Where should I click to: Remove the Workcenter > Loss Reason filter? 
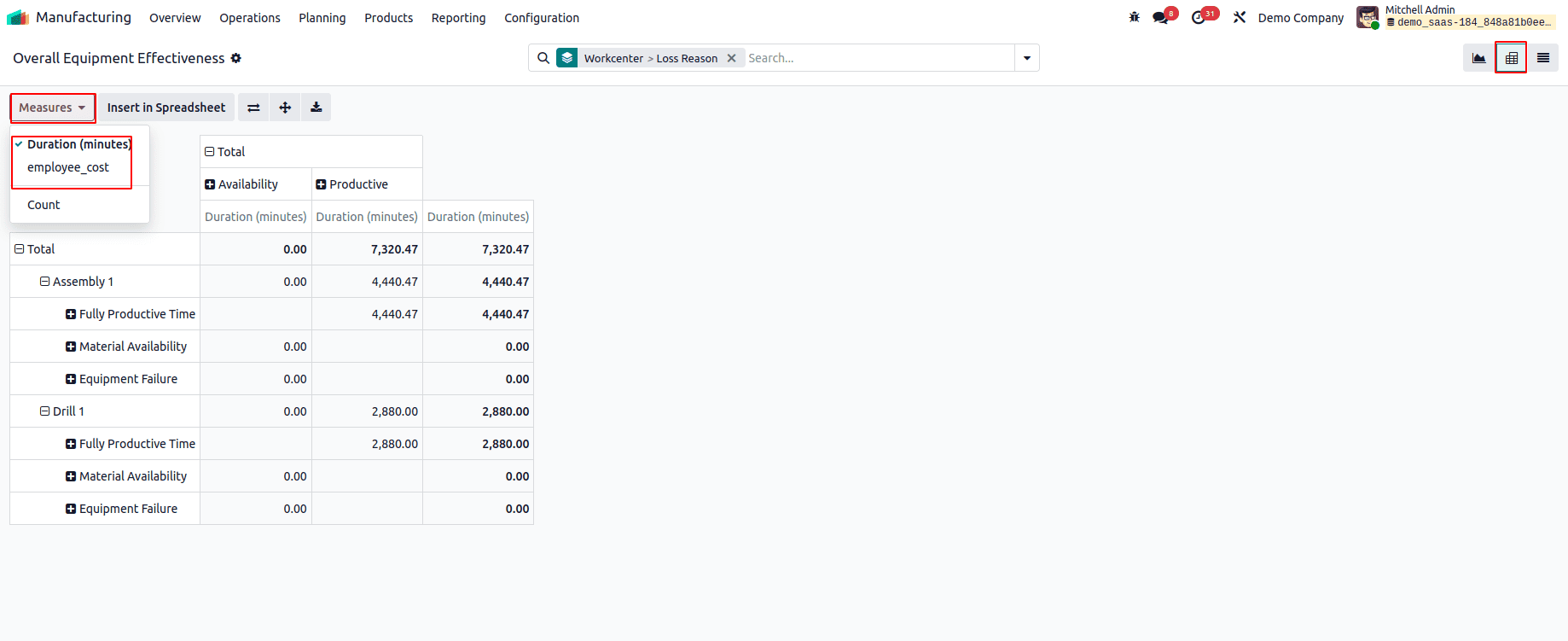[731, 58]
